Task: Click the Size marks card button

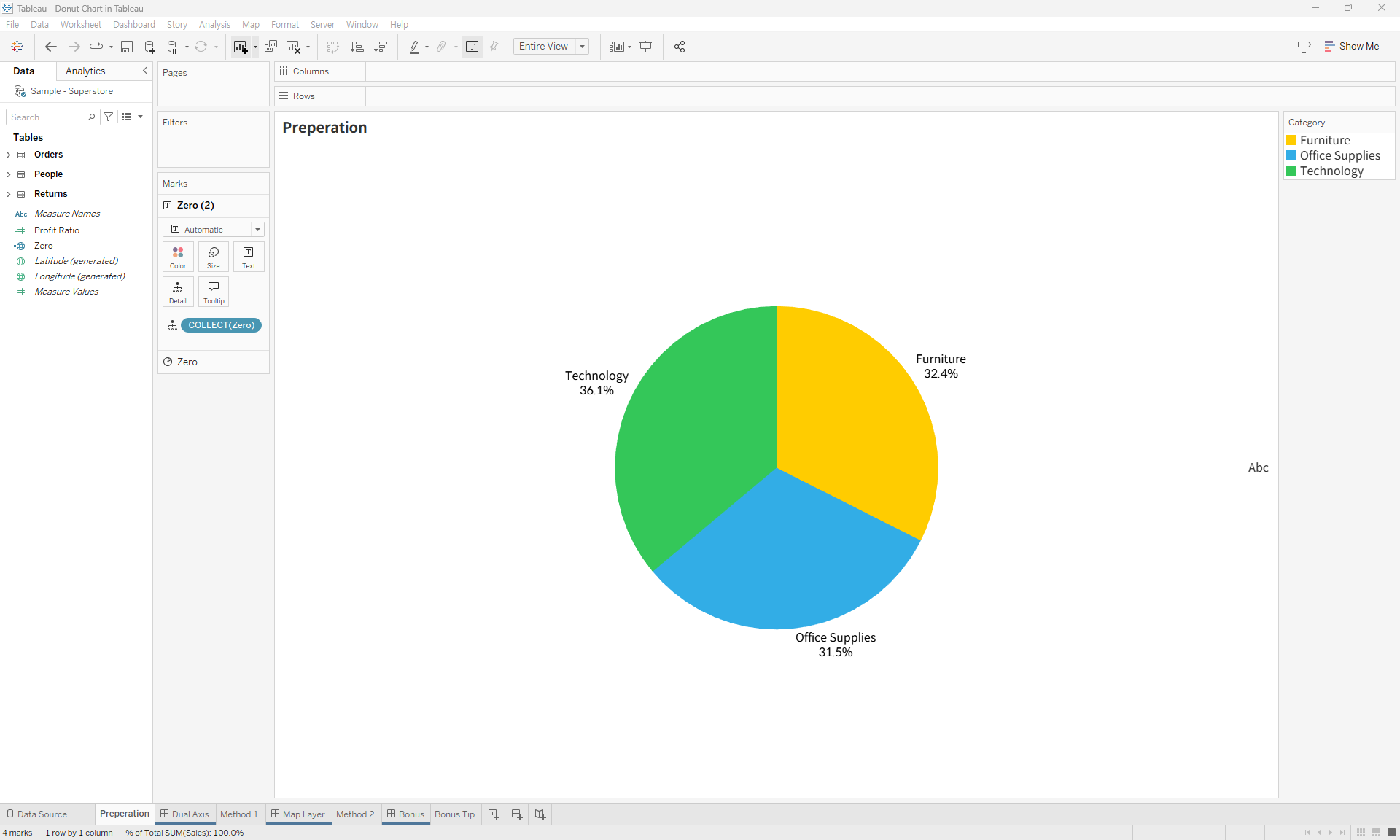Action: click(x=214, y=257)
